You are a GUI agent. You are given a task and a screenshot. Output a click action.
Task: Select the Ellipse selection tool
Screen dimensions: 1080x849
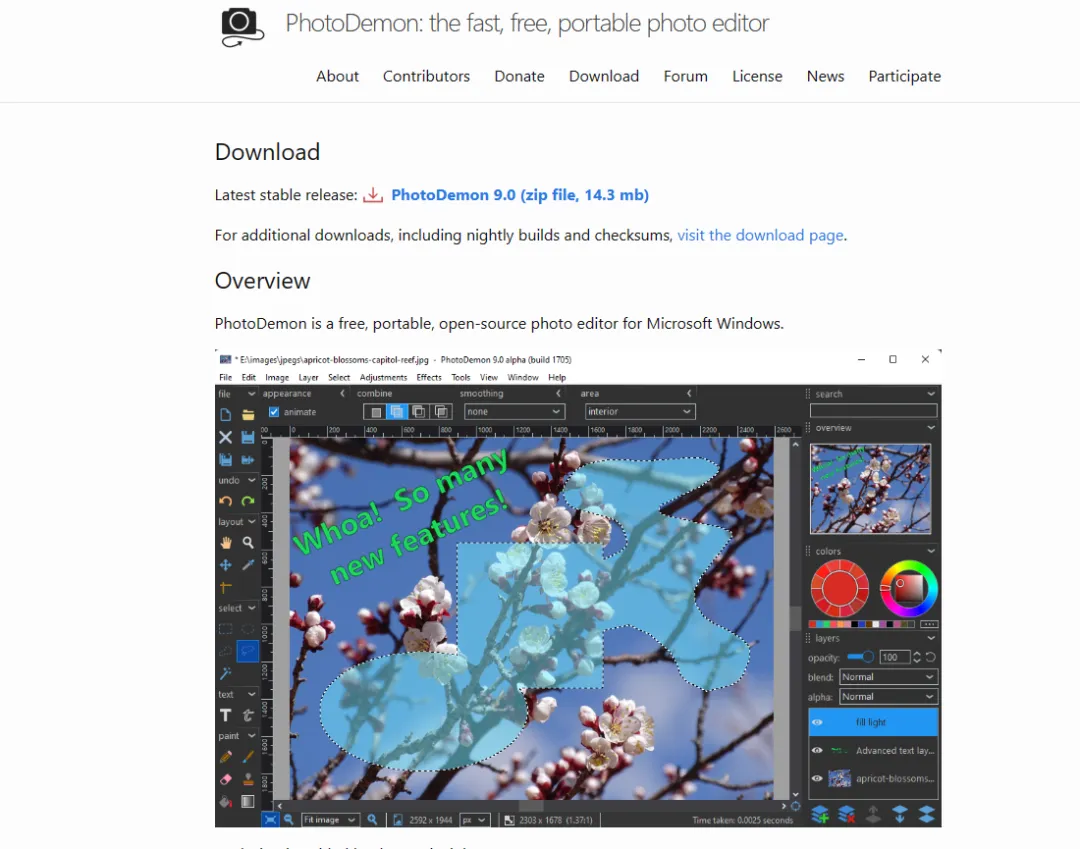[x=248, y=629]
